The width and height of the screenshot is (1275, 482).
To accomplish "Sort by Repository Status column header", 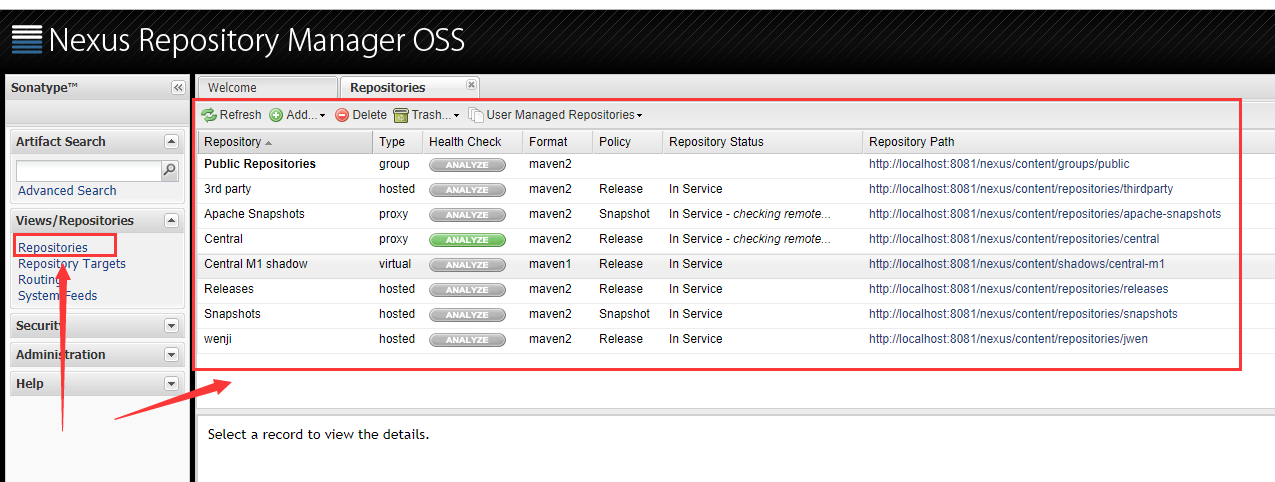I will 763,142.
